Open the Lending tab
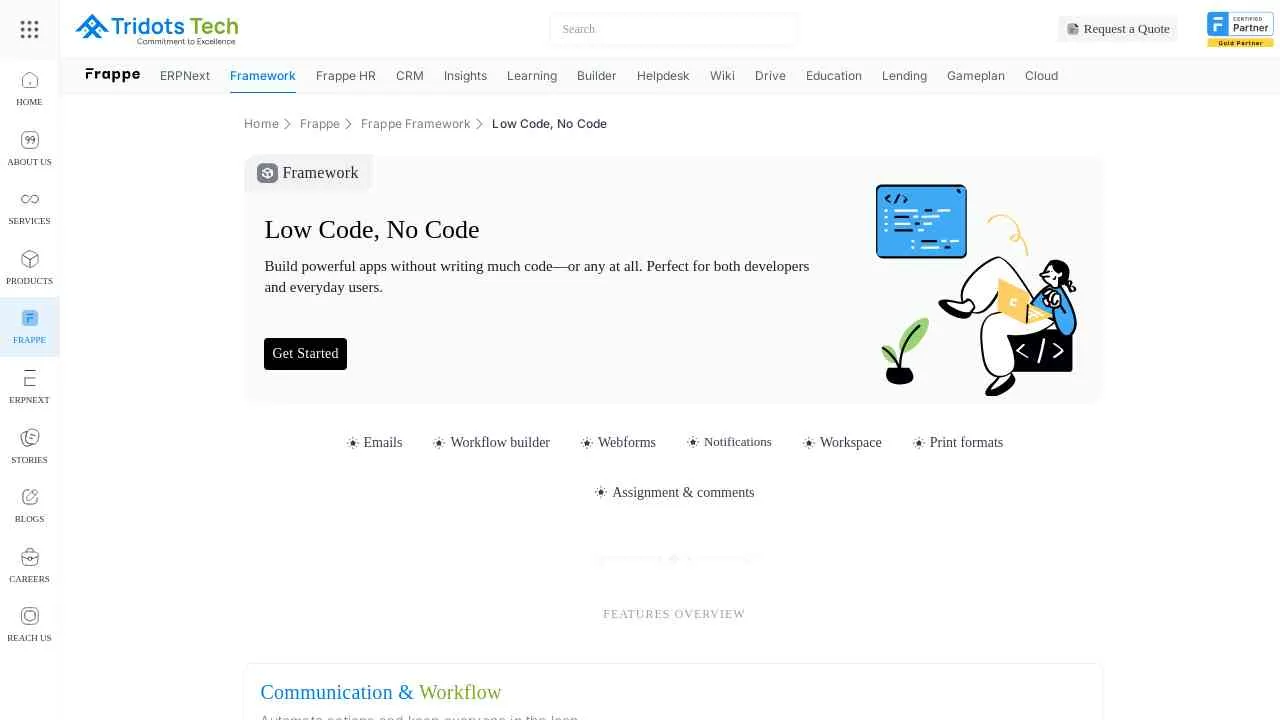This screenshot has width=1280, height=720. 904,76
